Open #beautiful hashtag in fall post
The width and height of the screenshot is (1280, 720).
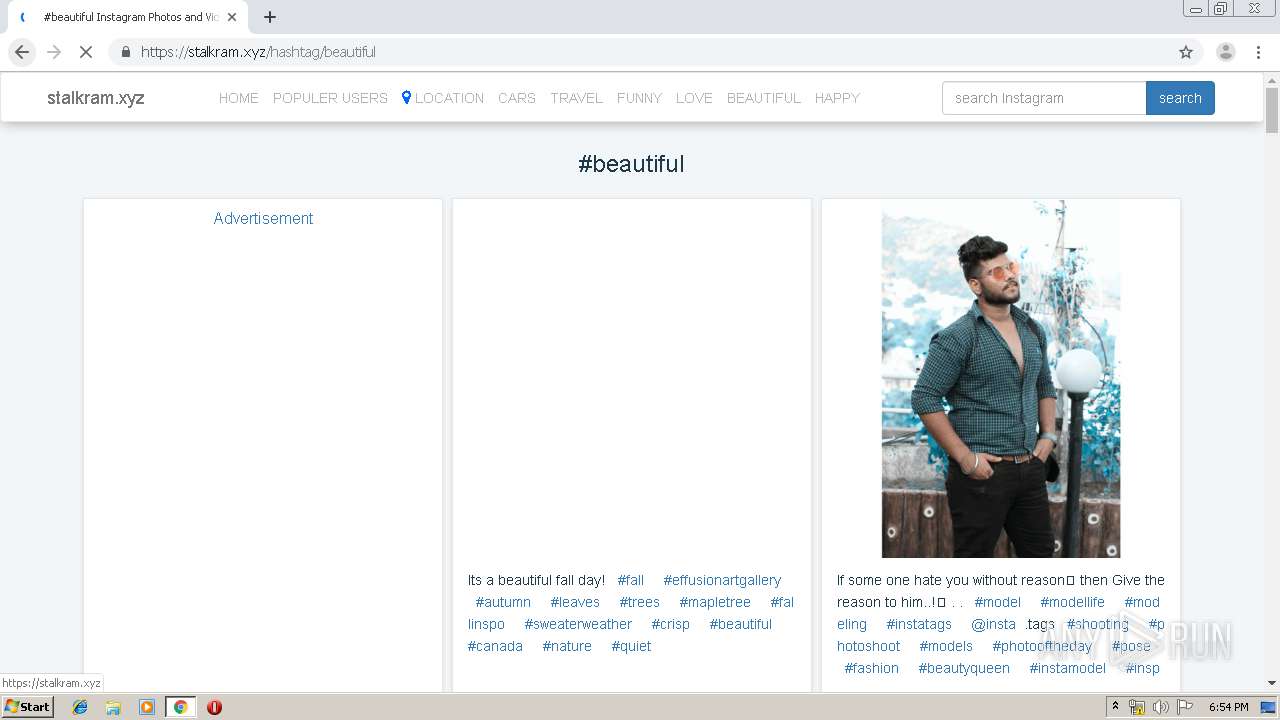pos(741,624)
